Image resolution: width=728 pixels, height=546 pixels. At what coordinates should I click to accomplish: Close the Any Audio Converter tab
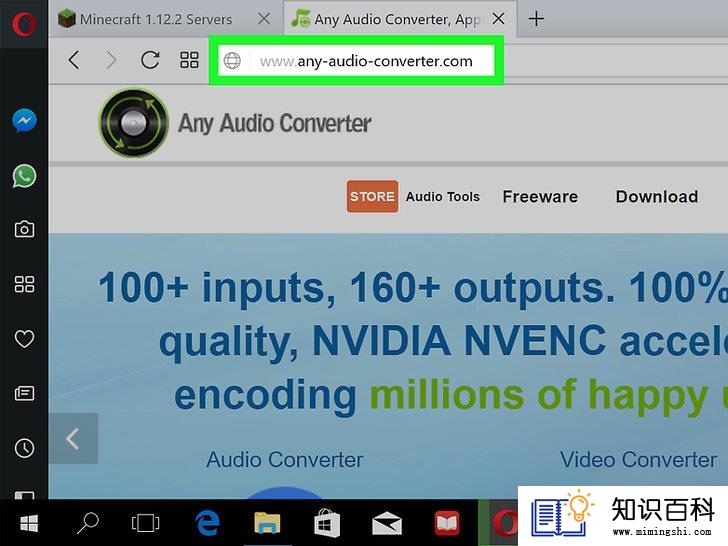(499, 19)
